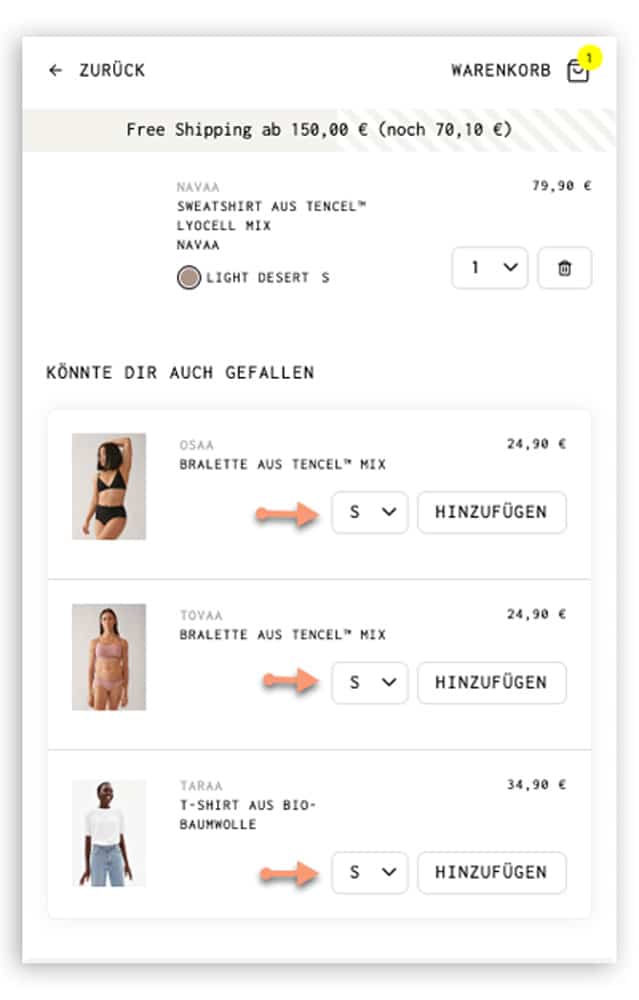
Task: Click the free shipping banner
Action: click(318, 129)
